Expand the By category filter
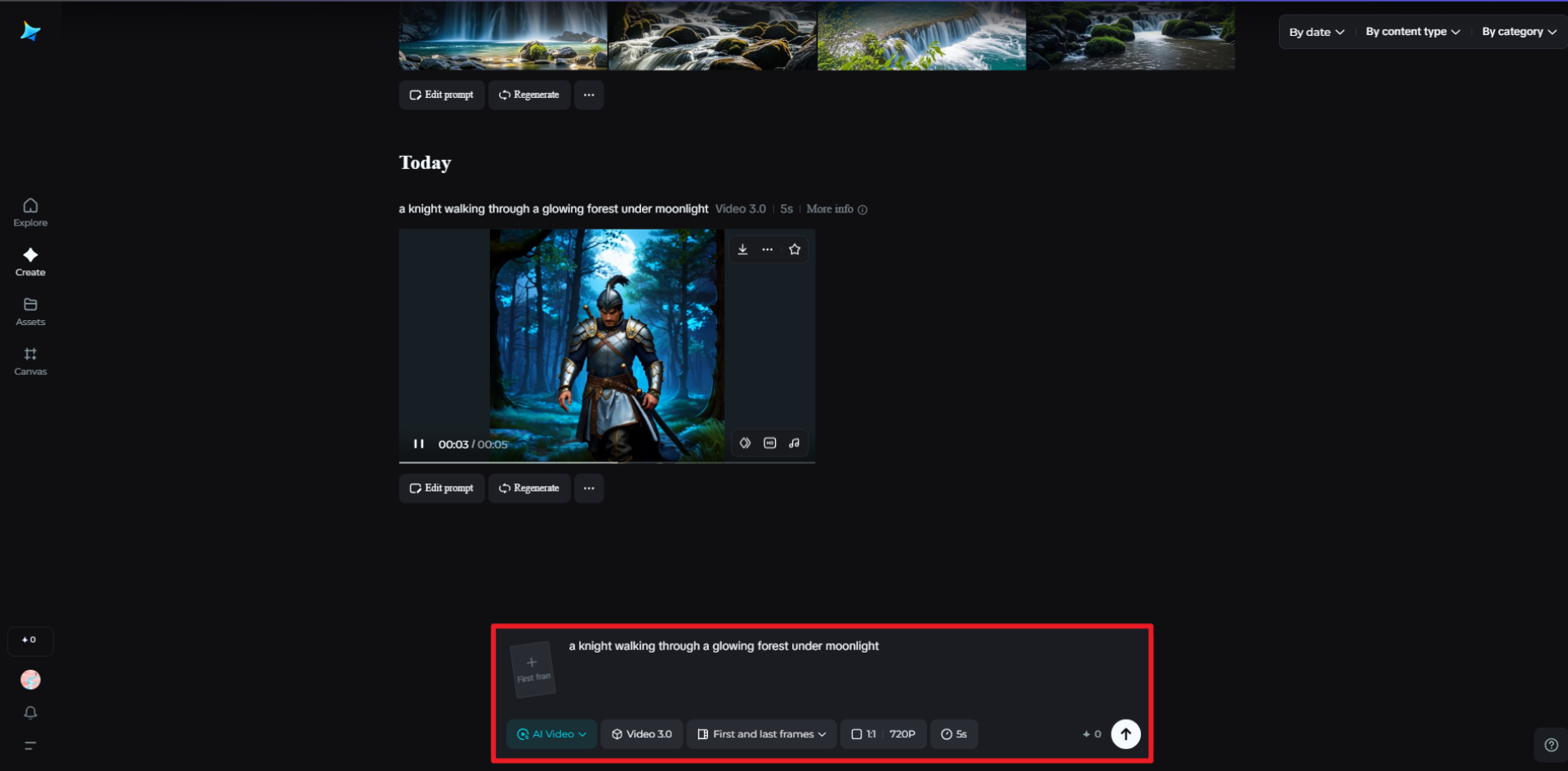Viewport: 1568px width, 771px height. [1519, 32]
